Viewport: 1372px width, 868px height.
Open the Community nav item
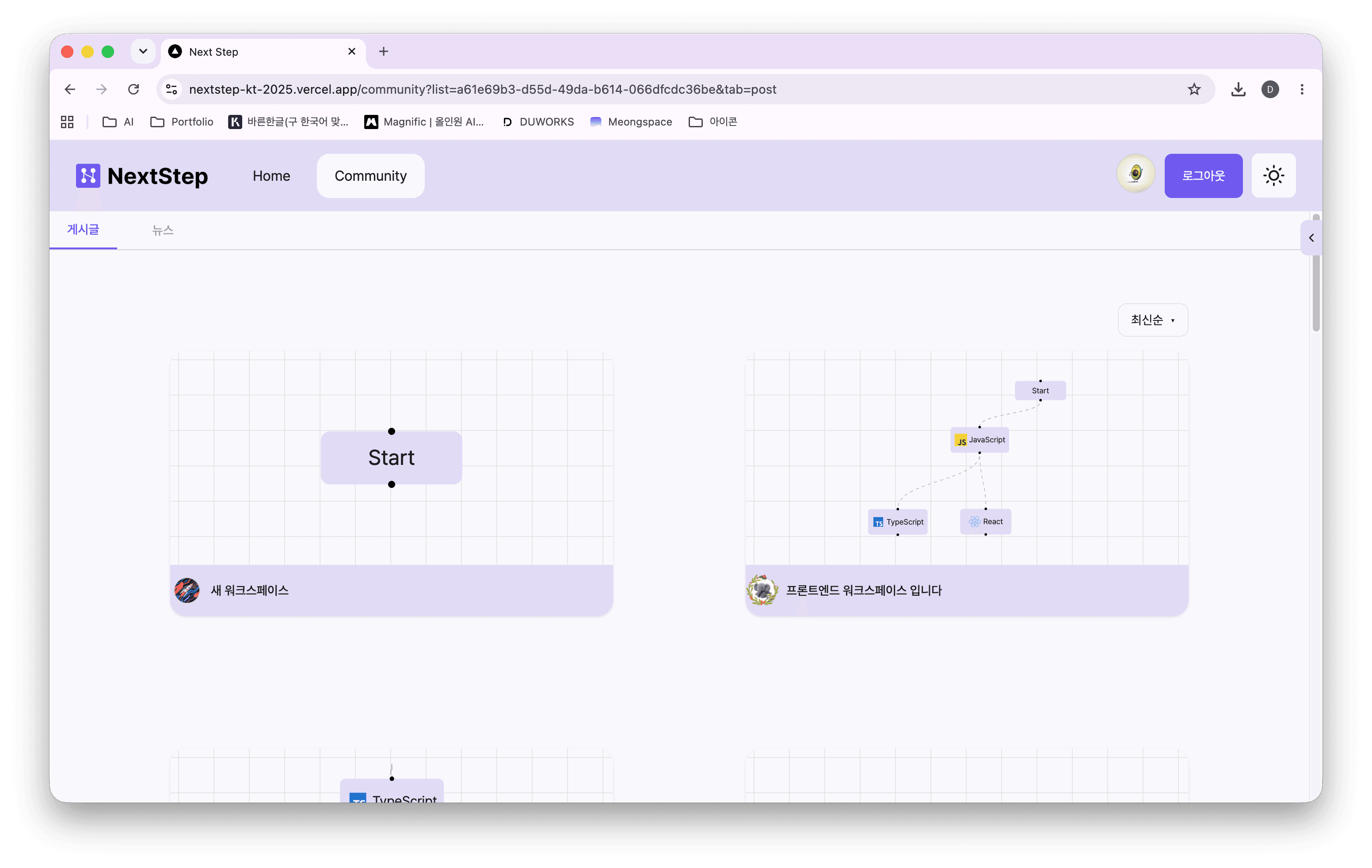(x=370, y=176)
